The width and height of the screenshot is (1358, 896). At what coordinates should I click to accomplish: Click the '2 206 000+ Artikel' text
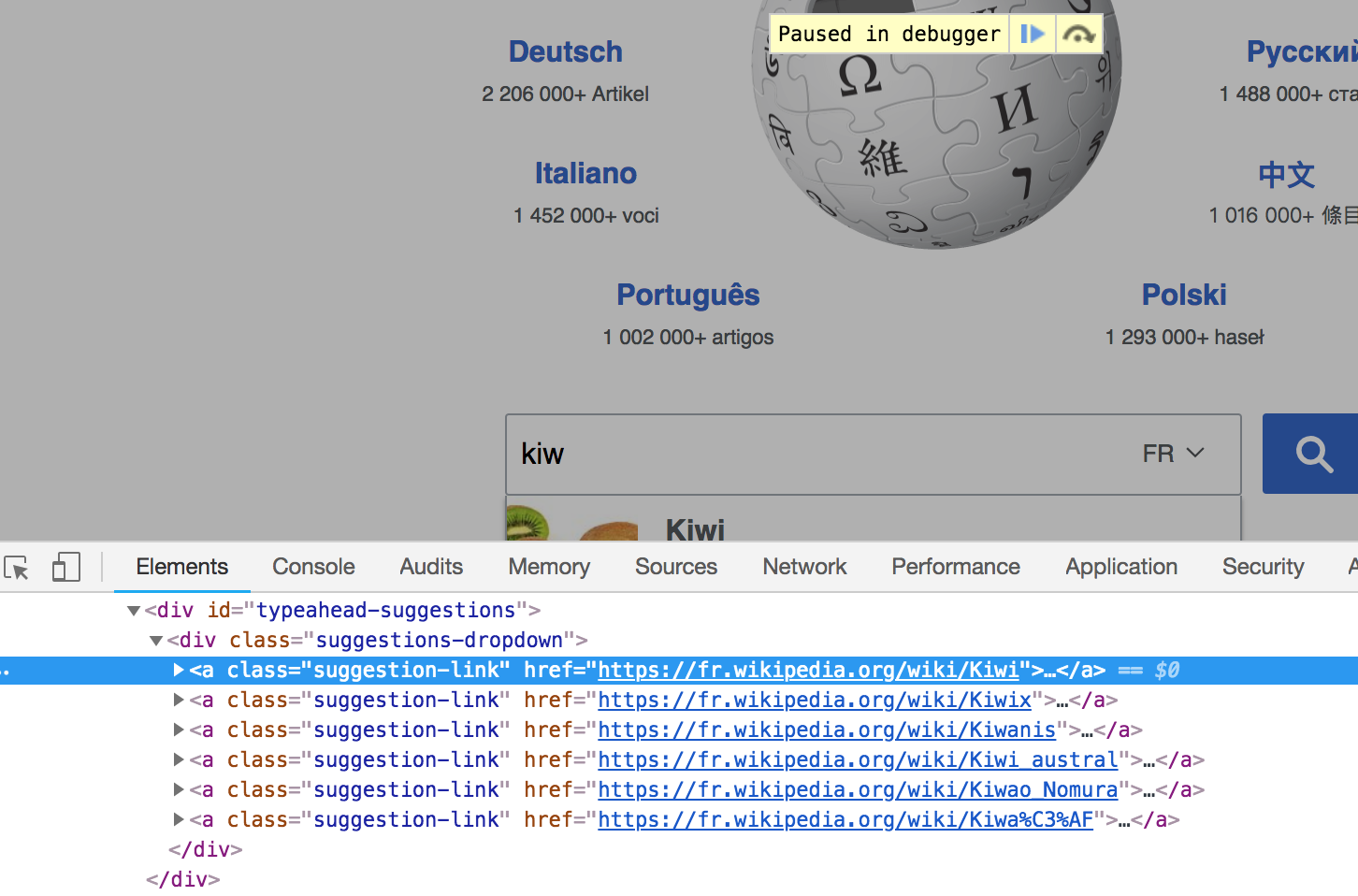click(565, 94)
